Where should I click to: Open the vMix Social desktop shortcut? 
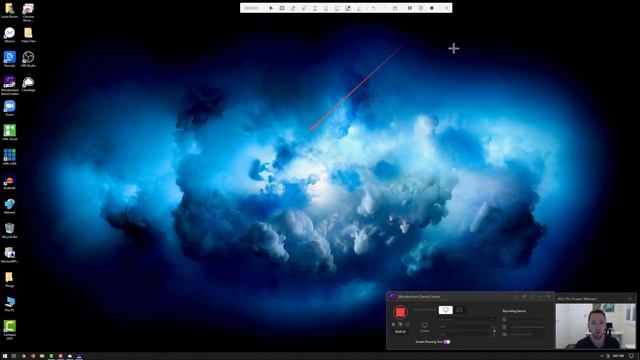9,133
